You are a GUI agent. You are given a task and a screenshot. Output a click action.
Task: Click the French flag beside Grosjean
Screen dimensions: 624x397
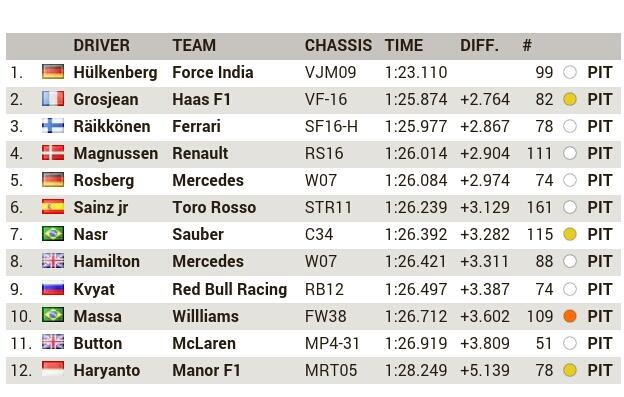53,99
